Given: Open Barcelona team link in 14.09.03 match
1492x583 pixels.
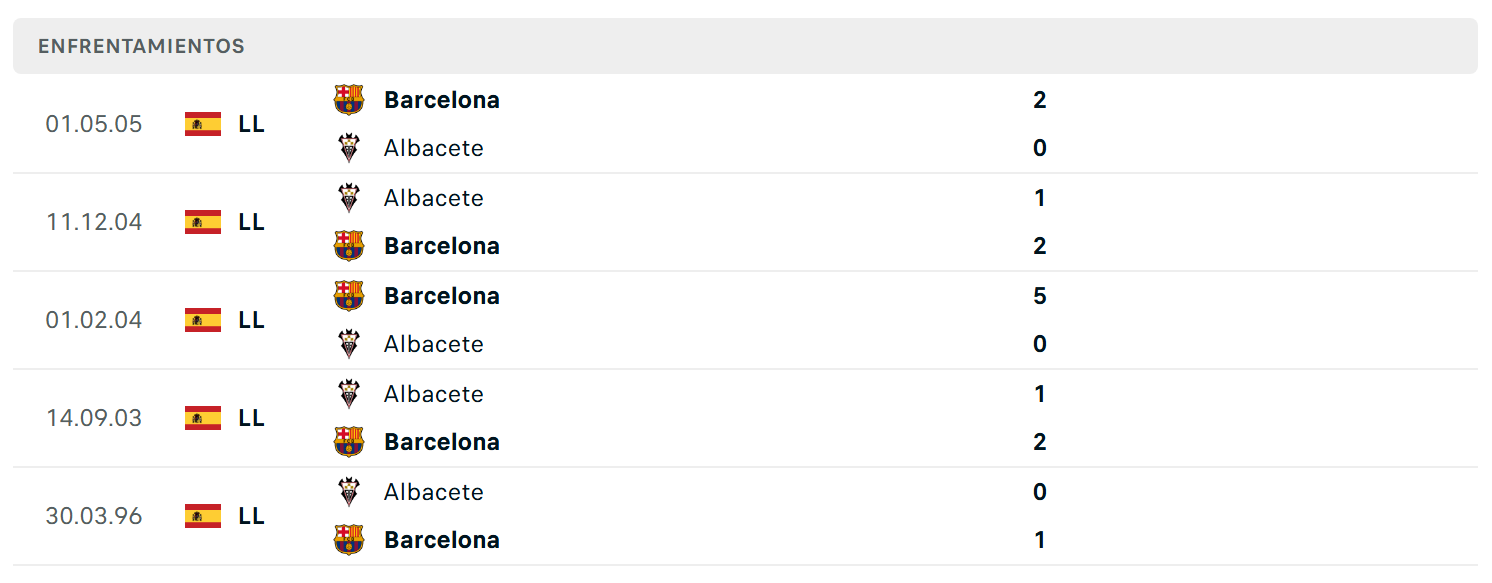Looking at the screenshot, I should coord(442,442).
